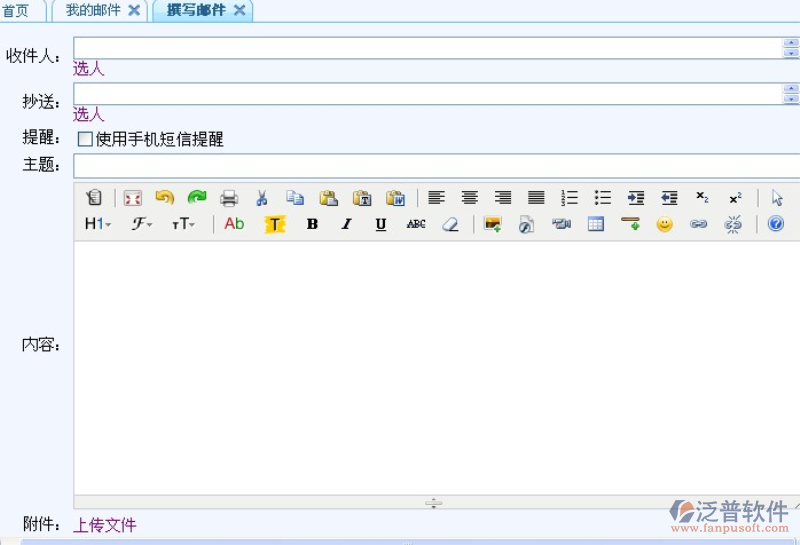This screenshot has width=800, height=545.
Task: Click the copy icon
Action: [295, 197]
